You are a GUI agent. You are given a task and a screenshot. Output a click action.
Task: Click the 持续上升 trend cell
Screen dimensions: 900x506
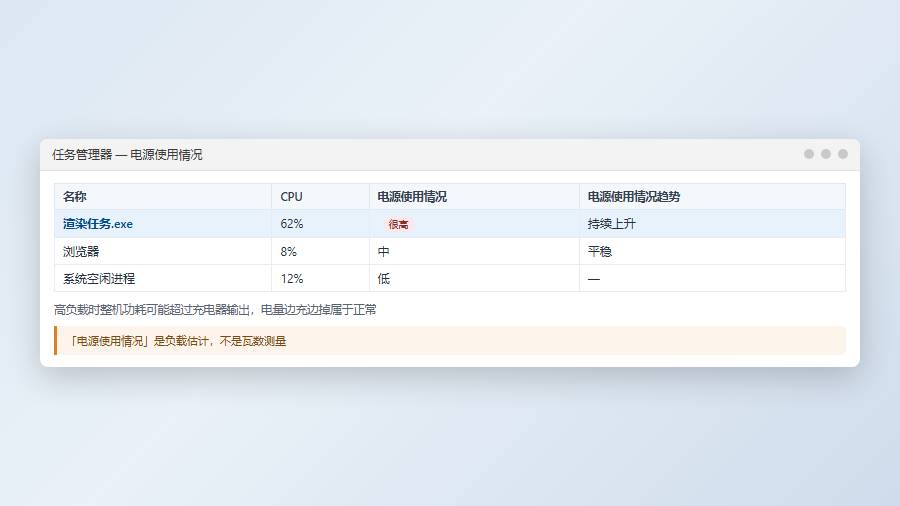coord(712,224)
